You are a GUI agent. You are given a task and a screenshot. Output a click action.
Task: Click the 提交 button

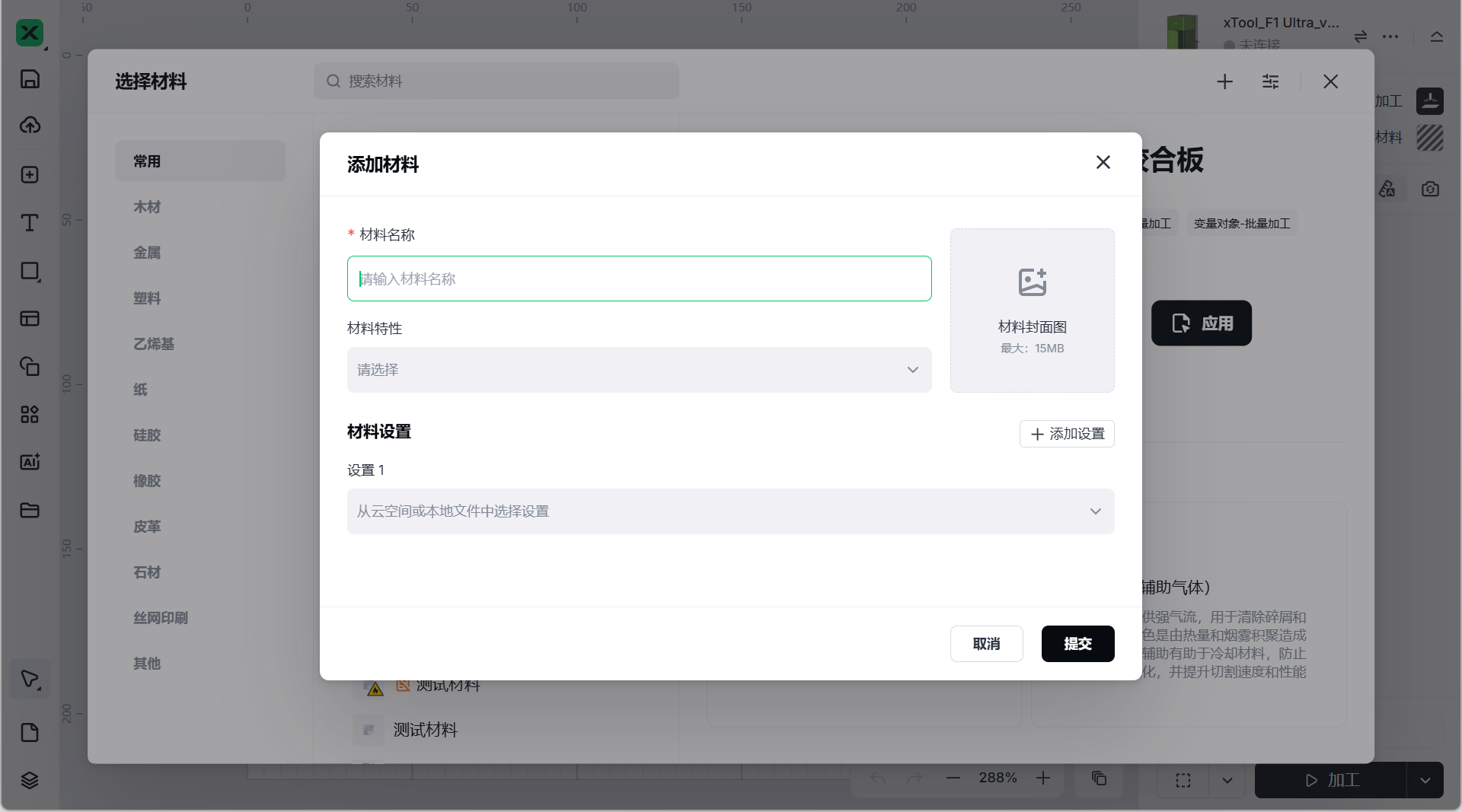(x=1077, y=644)
